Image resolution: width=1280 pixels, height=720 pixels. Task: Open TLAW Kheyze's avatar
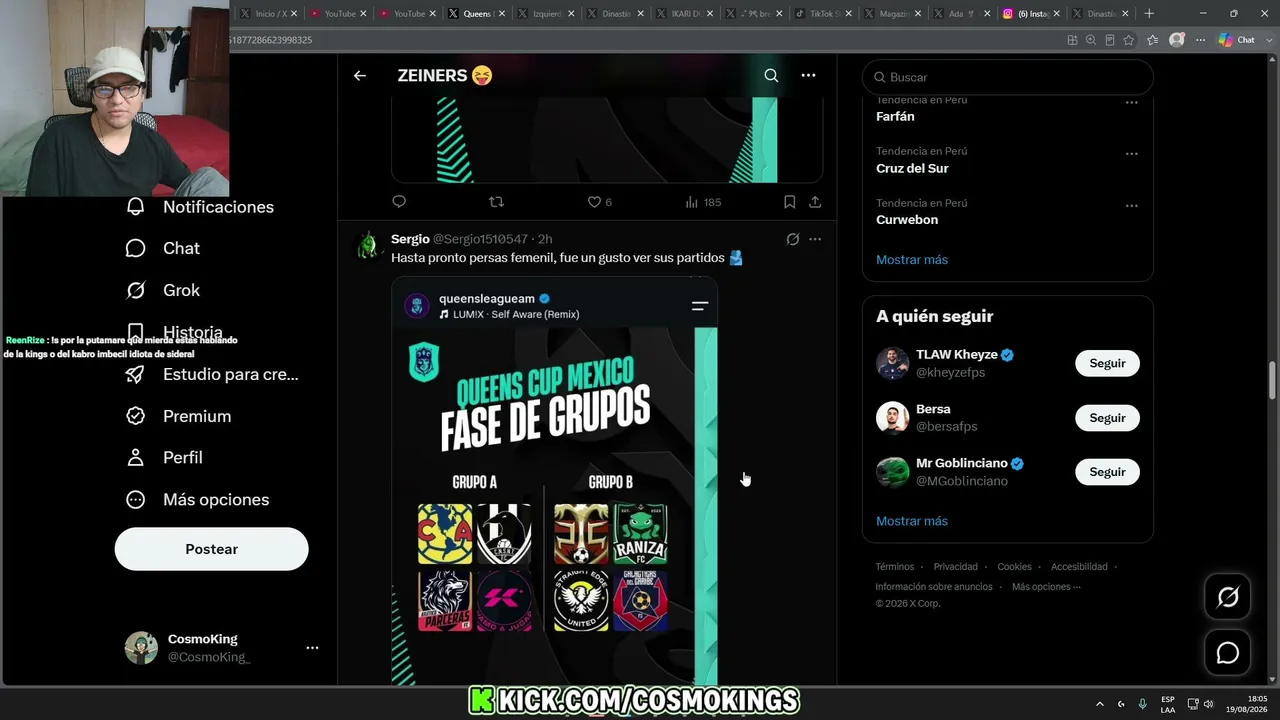coord(892,363)
